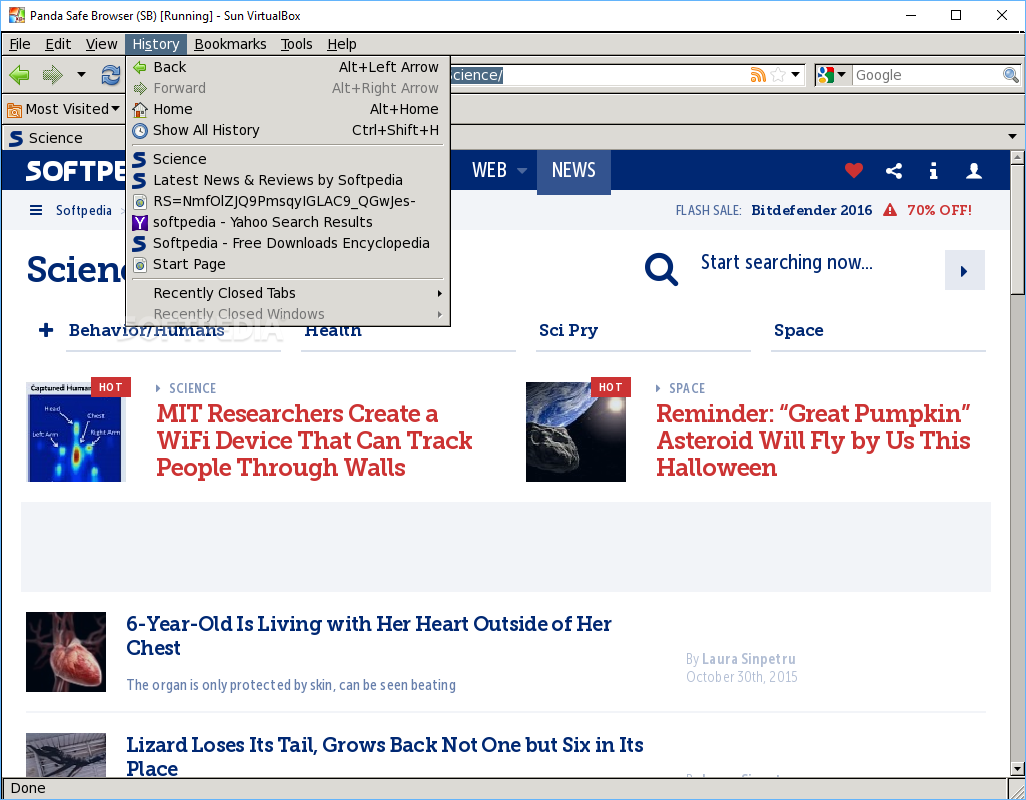1026x800 pixels.
Task: Click the RSS feed icon in address bar
Action: click(x=758, y=75)
